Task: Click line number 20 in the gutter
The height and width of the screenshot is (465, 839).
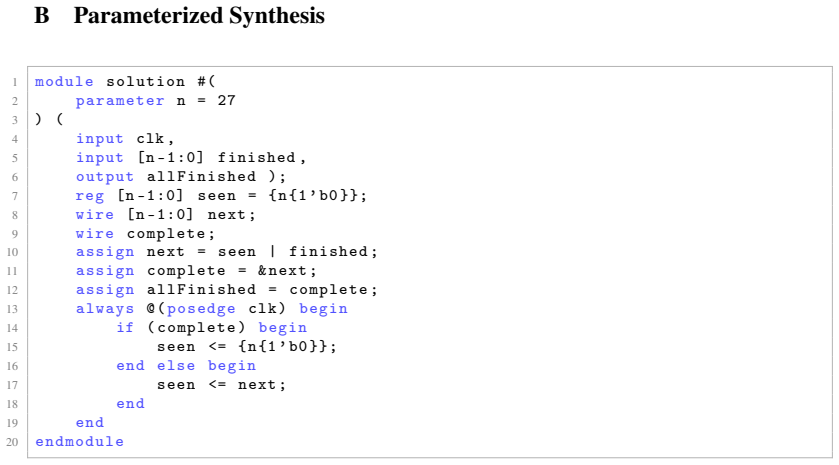Action: [12, 443]
